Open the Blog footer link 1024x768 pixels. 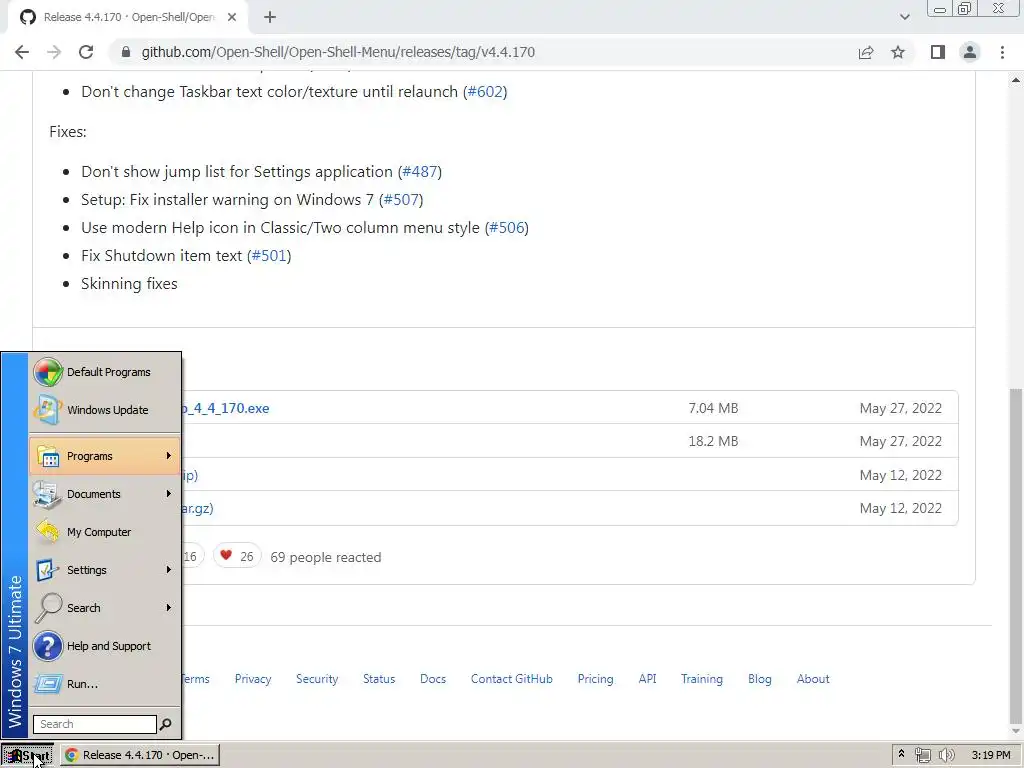click(760, 679)
